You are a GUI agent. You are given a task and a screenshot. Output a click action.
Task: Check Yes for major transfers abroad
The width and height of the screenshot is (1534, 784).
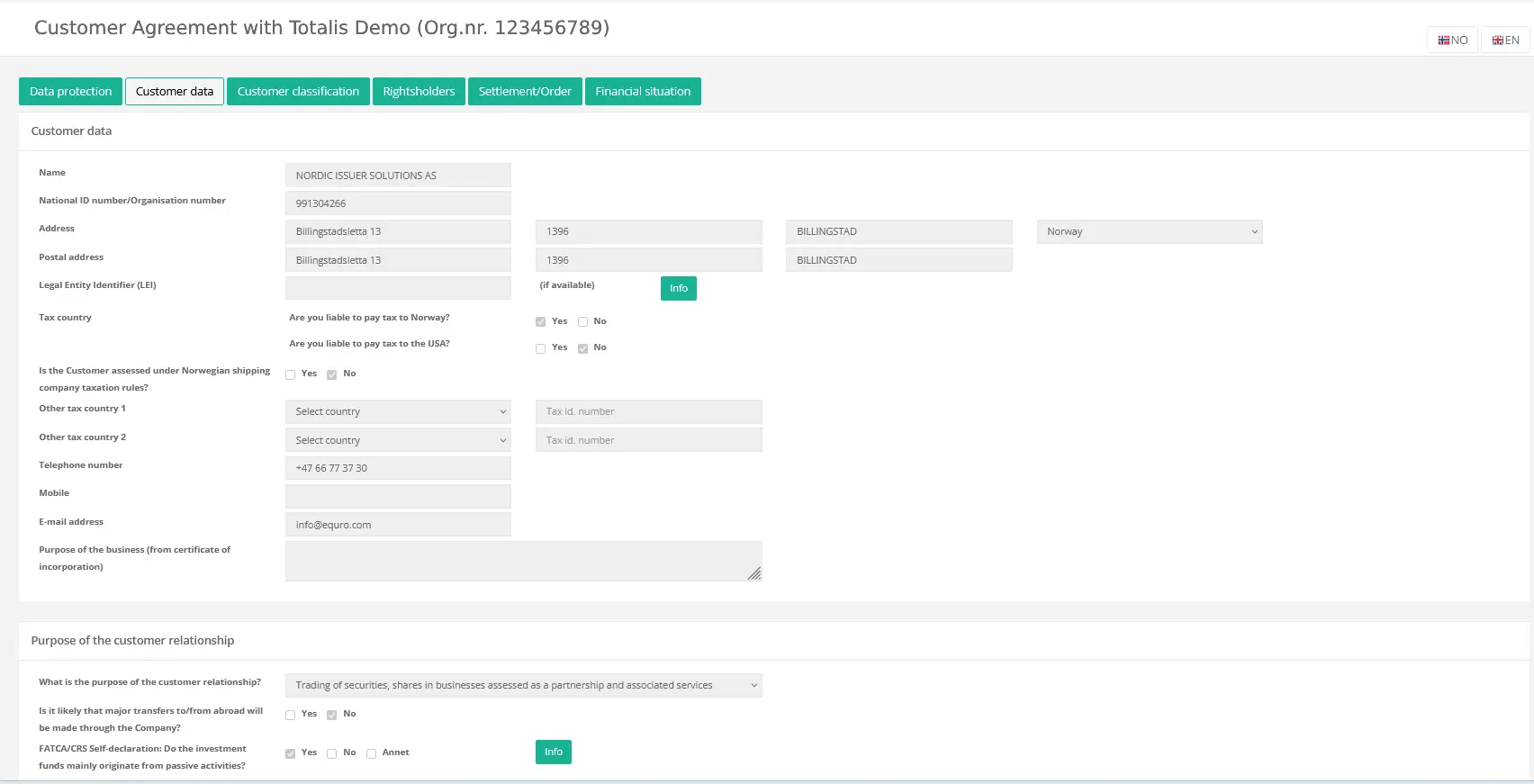[x=291, y=715]
